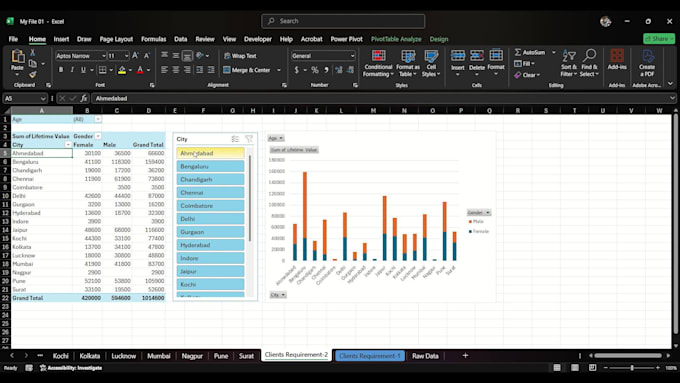Open City row filter dropdown
Screen dimensions: 680x383
click(68, 144)
